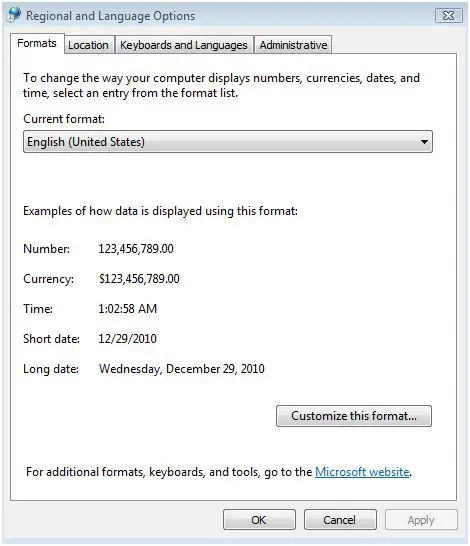470x546 pixels.
Task: Click the Currency example $123,456,789.00
Action: pyautogui.click(x=139, y=279)
